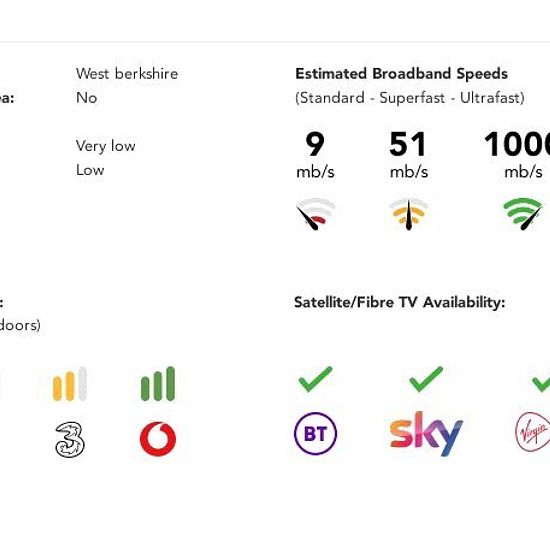550x550 pixels.
Task: Click the green checkmark above Sky
Action: tap(426, 379)
